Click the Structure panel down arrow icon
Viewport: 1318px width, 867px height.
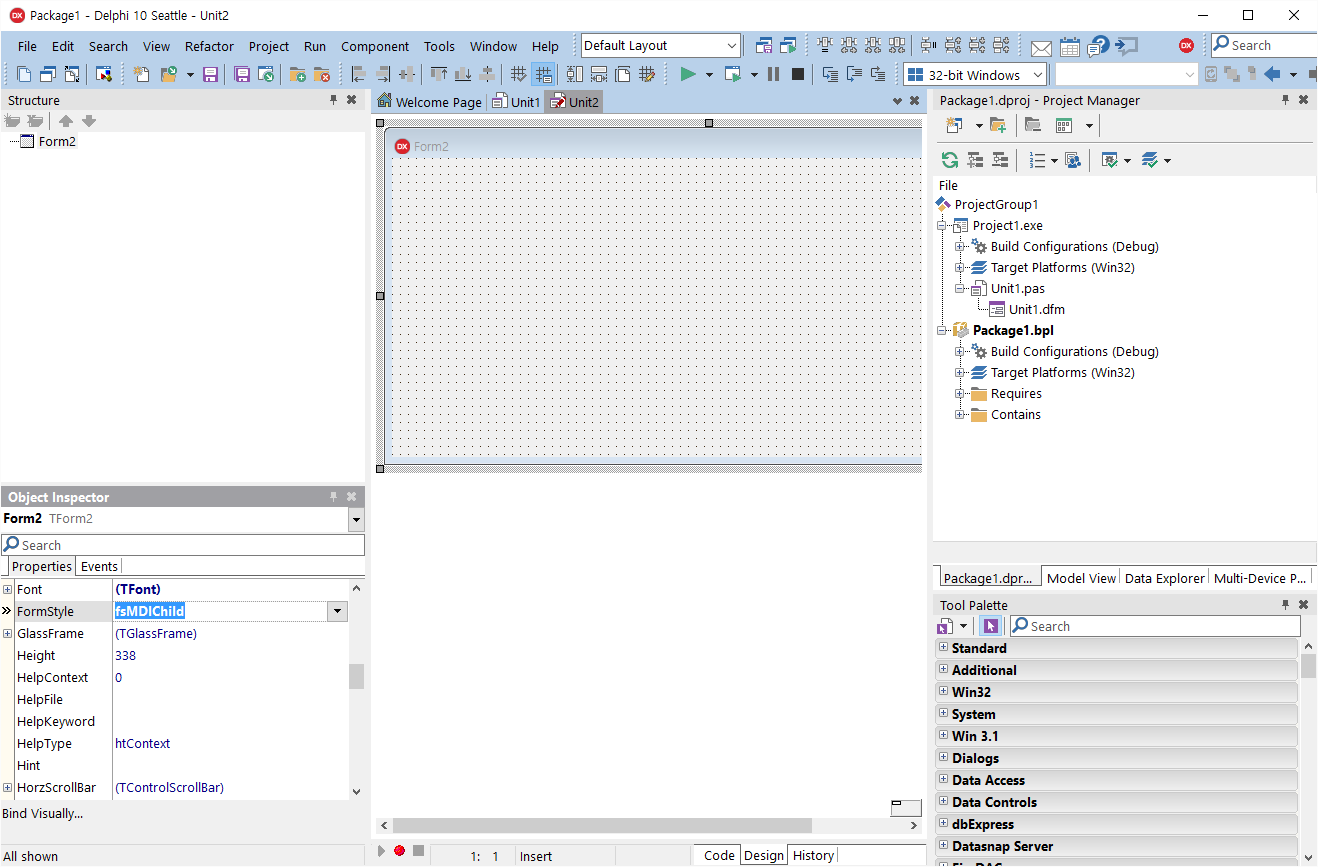tap(89, 121)
